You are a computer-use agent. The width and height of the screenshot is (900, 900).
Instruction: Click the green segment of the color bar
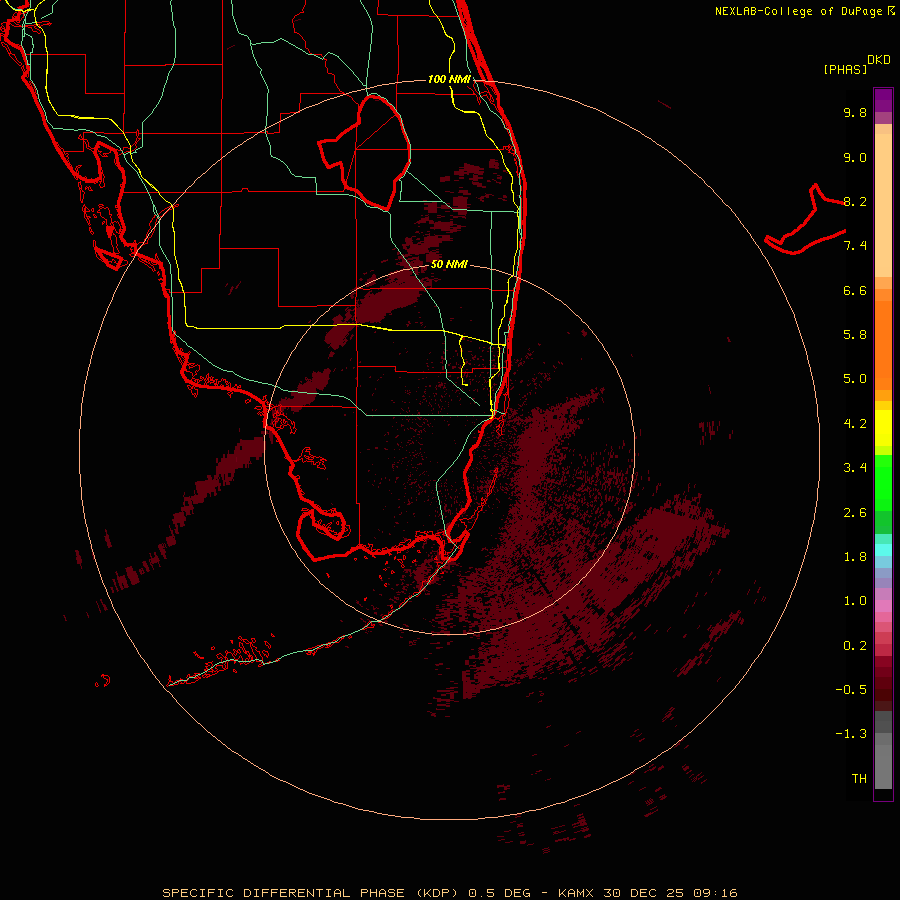883,482
